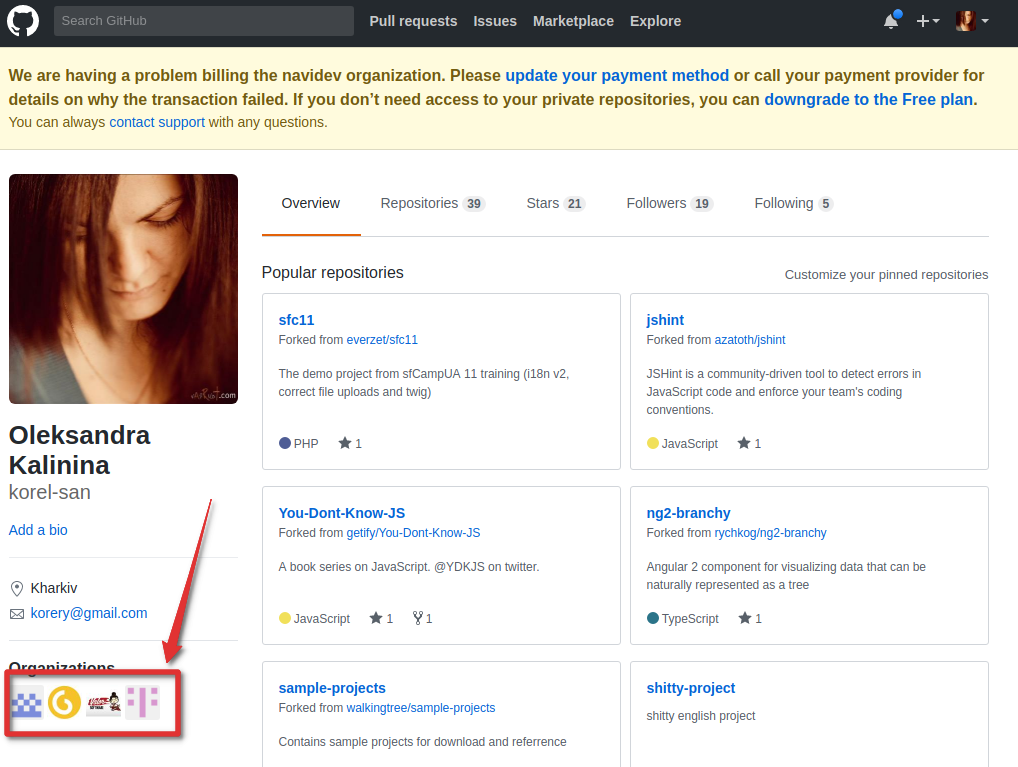Open Pull requests from the navigation bar

(413, 21)
